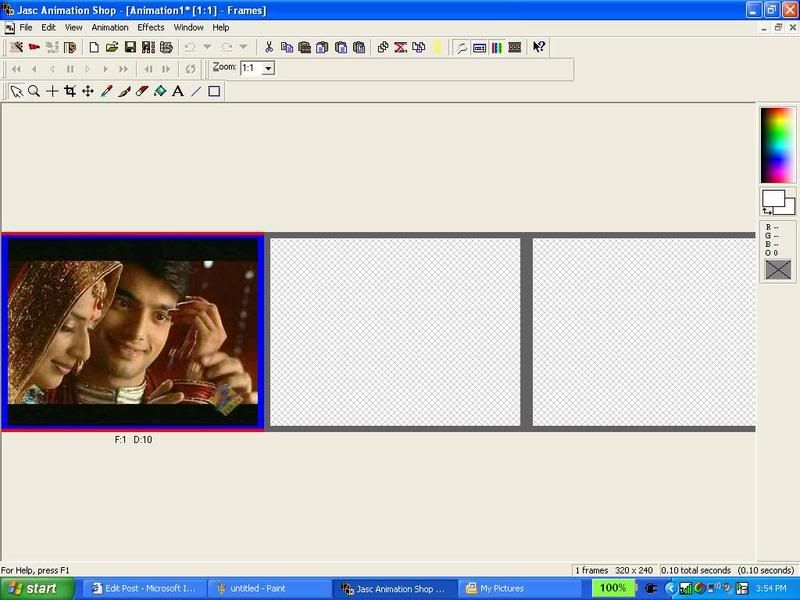Select the Zoom magnifier tool
Image resolution: width=800 pixels, height=600 pixels.
click(x=34, y=91)
